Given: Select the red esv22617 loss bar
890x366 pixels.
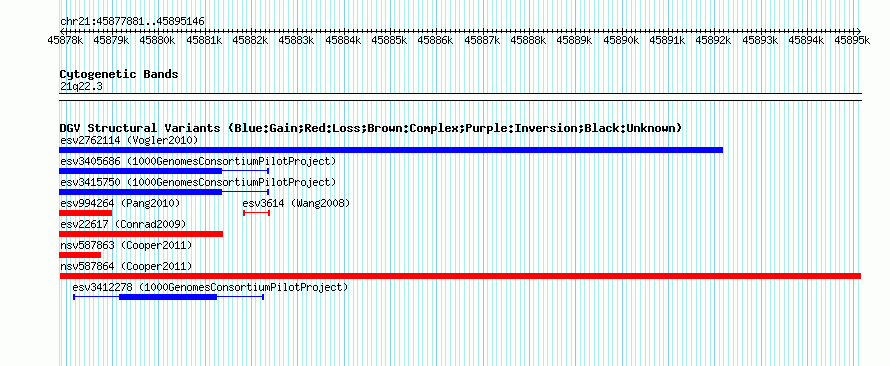Looking at the screenshot, I should [x=141, y=234].
